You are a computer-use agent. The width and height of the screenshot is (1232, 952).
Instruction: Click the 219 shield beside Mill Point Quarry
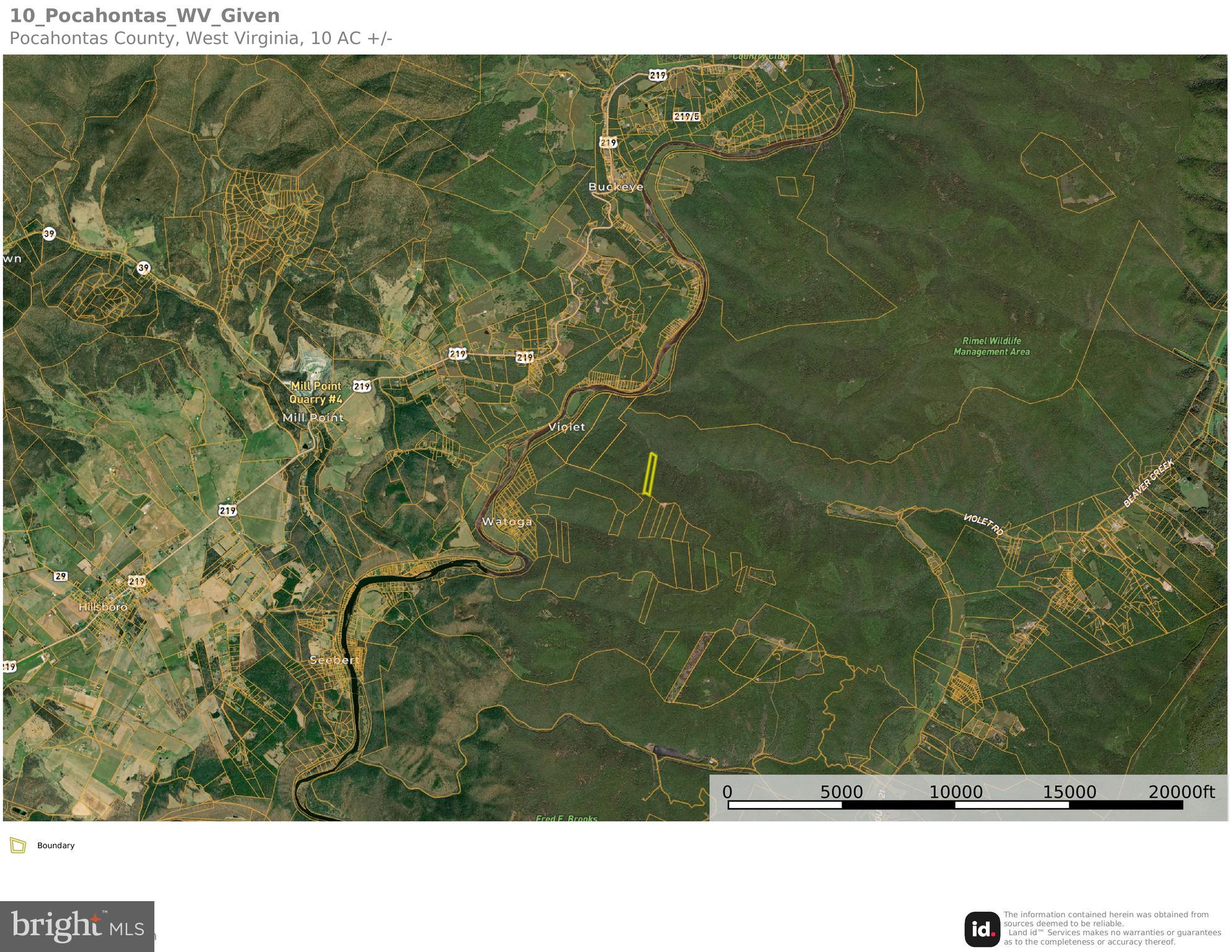coord(362,386)
